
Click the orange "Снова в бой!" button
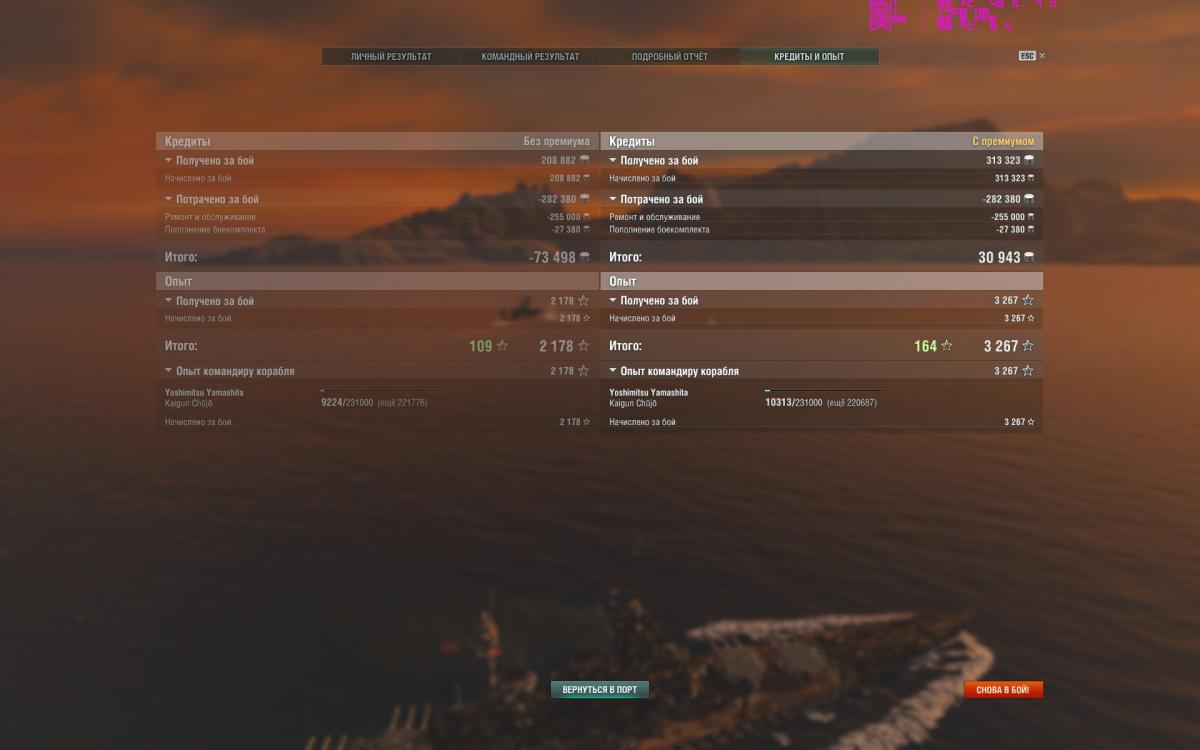coord(1003,689)
